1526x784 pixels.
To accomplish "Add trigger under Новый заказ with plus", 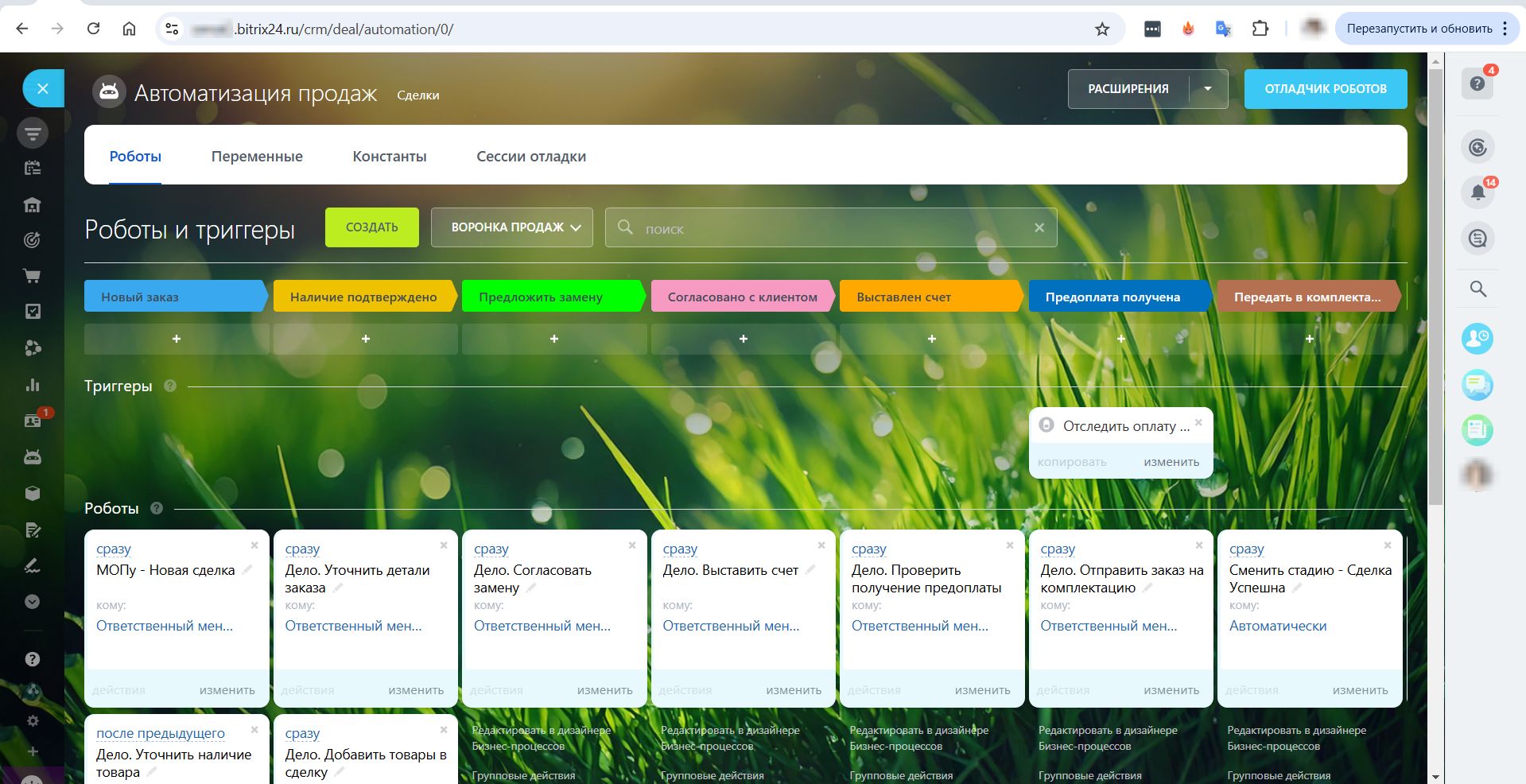I will point(177,339).
